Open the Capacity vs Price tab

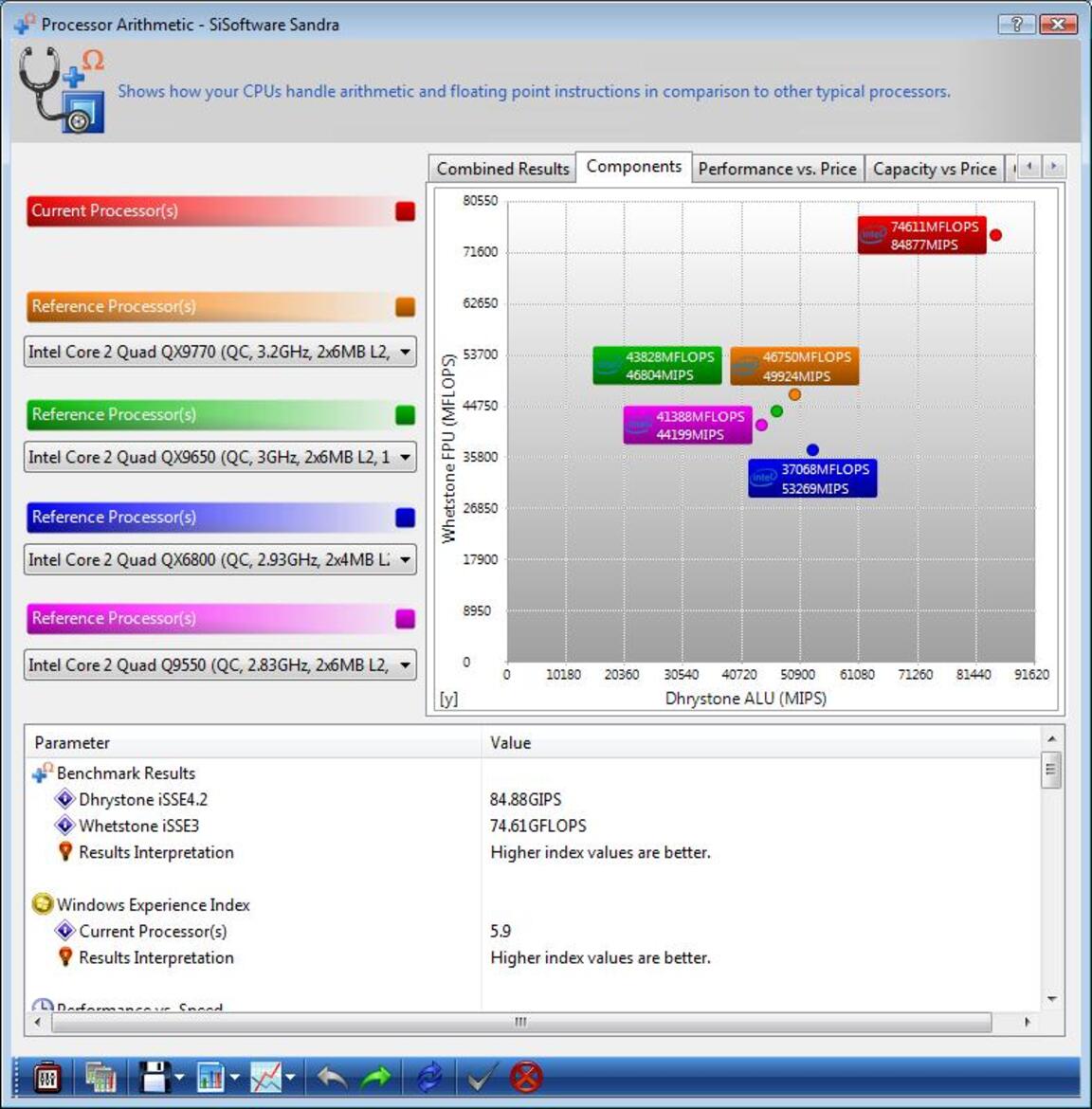(935, 169)
